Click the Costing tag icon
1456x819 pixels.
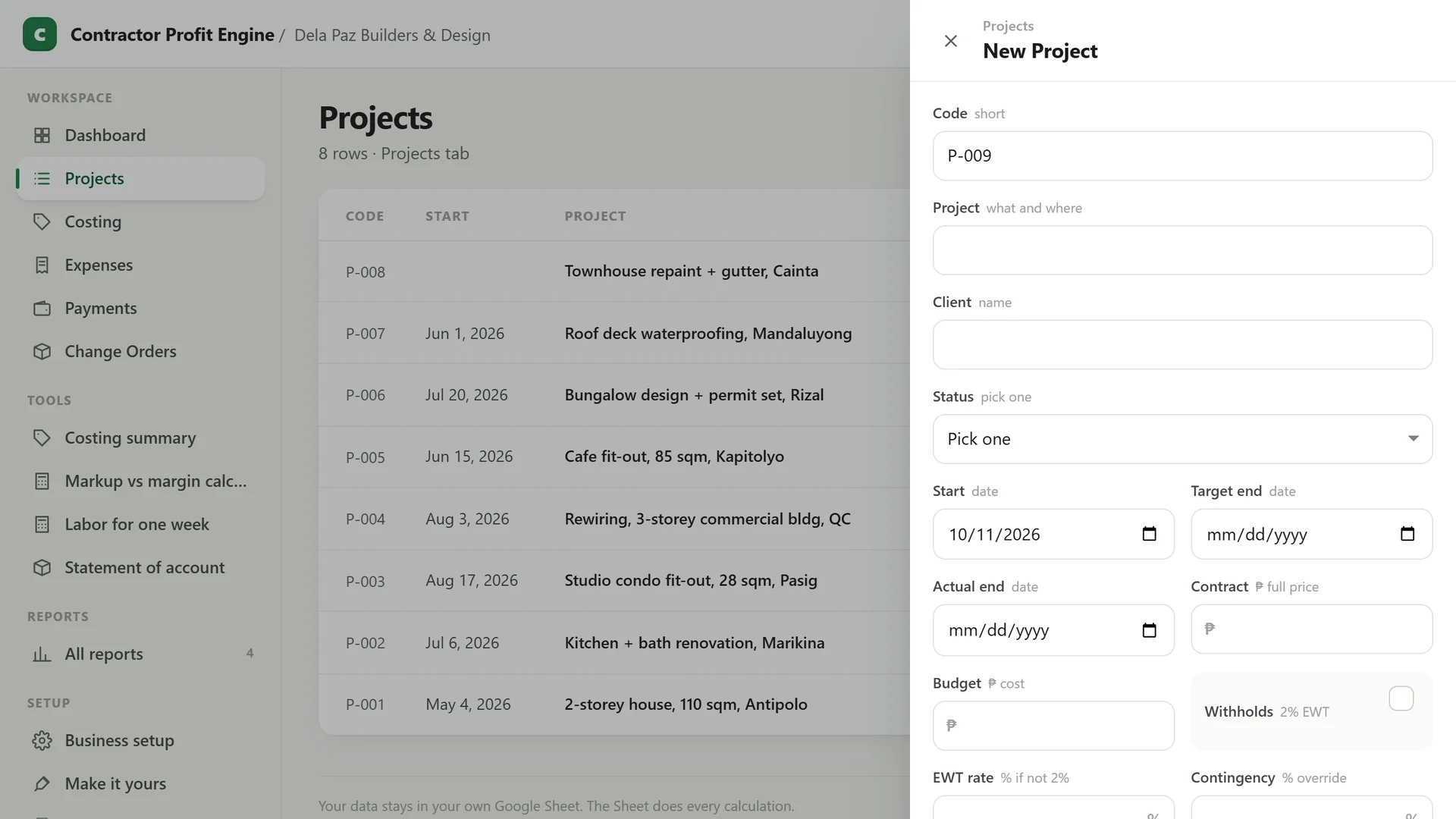pyautogui.click(x=42, y=221)
